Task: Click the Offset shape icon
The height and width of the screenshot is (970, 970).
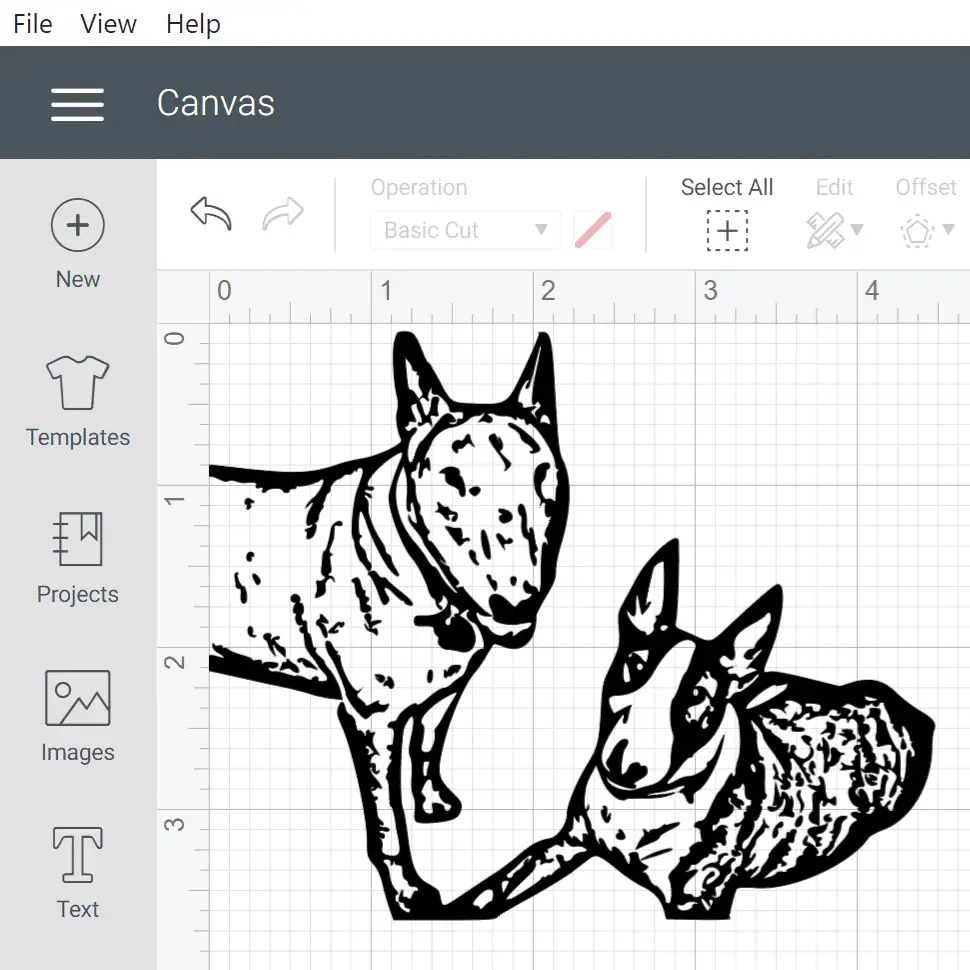Action: (917, 231)
